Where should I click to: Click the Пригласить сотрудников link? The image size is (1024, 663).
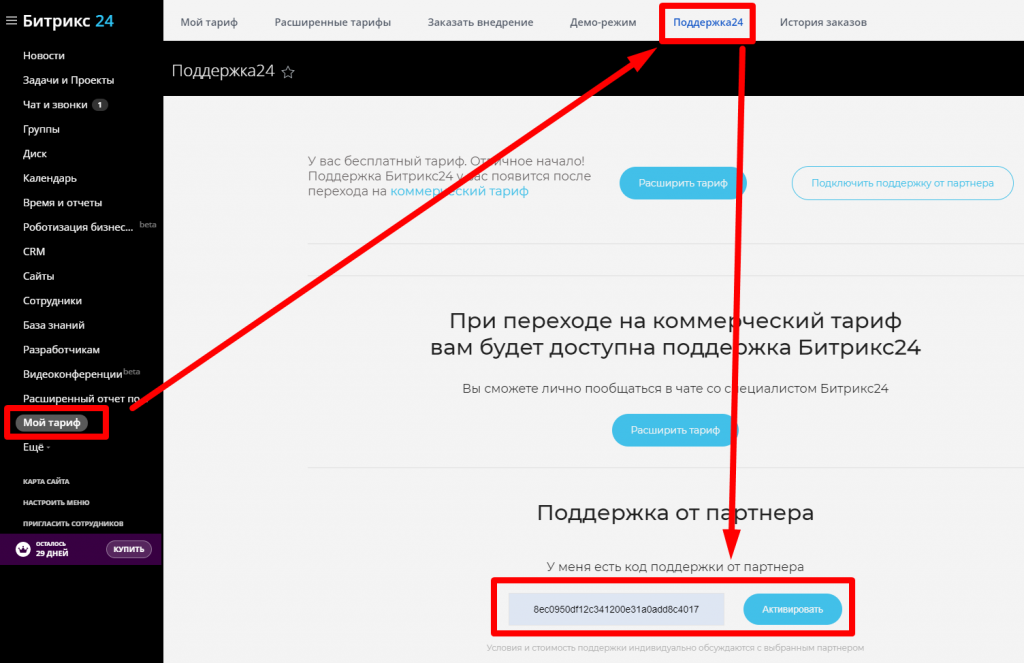73,523
